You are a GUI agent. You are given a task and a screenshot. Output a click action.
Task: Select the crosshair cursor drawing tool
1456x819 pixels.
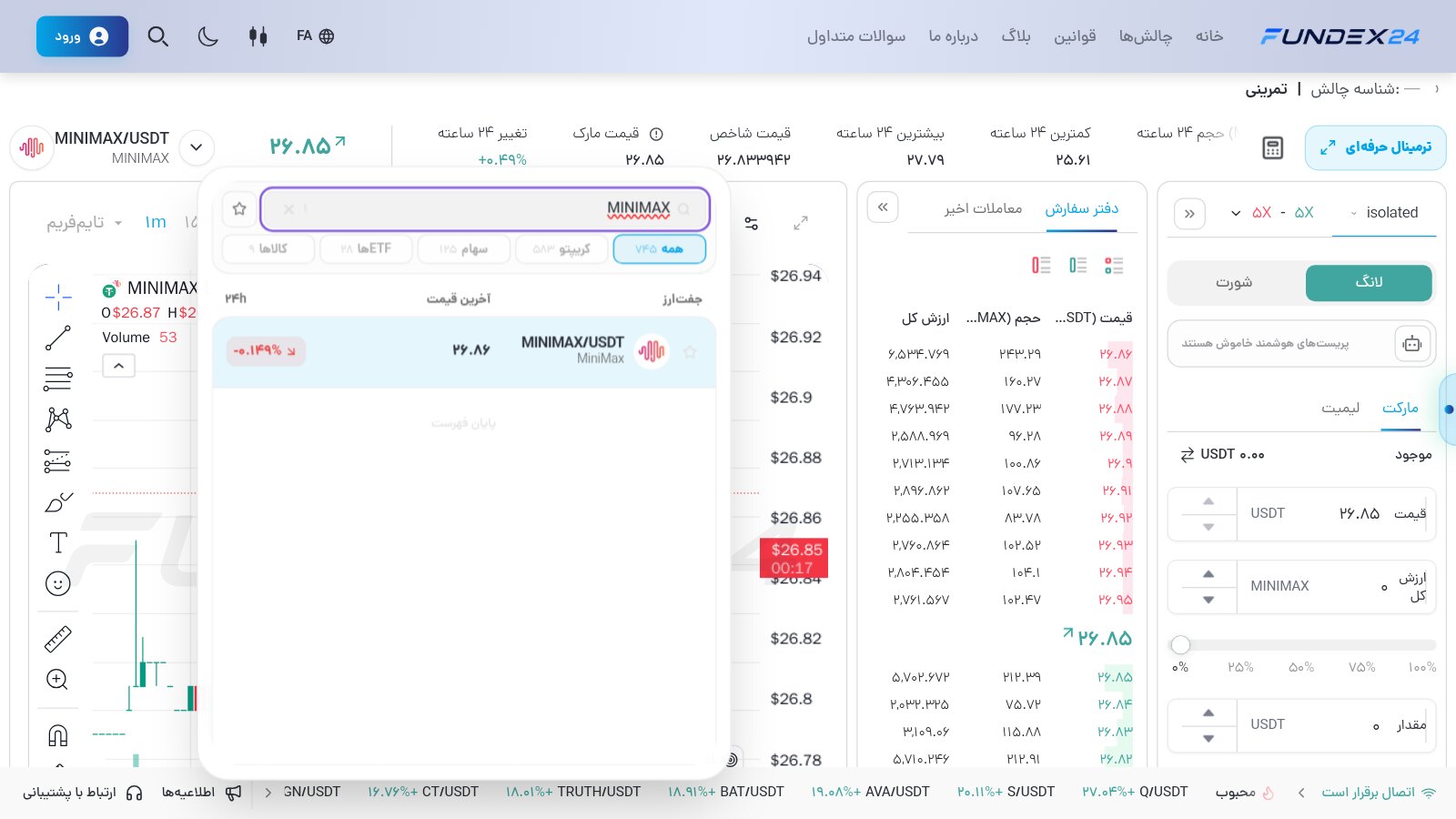click(x=58, y=297)
